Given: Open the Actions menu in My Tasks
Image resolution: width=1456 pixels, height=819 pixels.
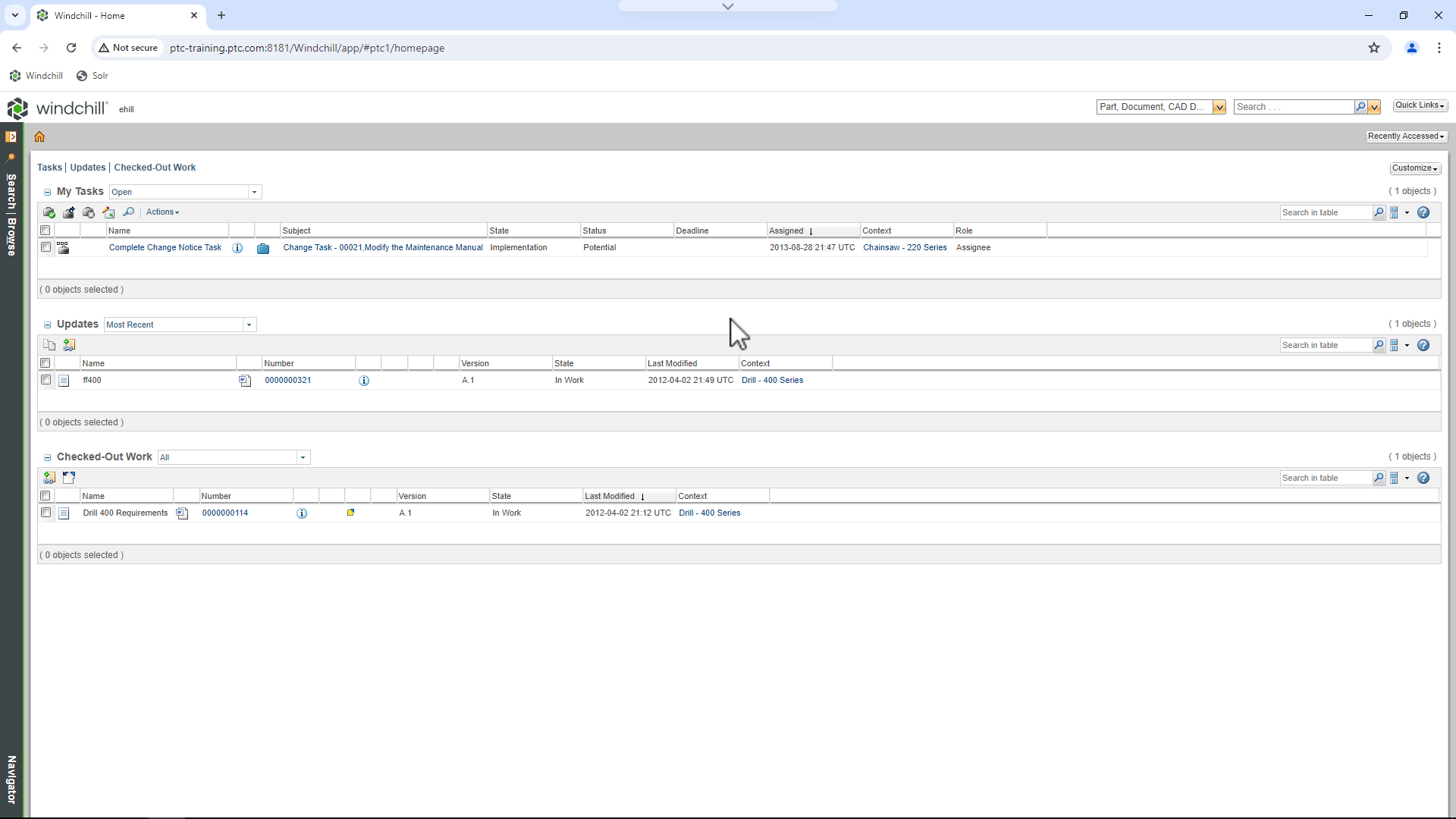Looking at the screenshot, I should tap(162, 212).
